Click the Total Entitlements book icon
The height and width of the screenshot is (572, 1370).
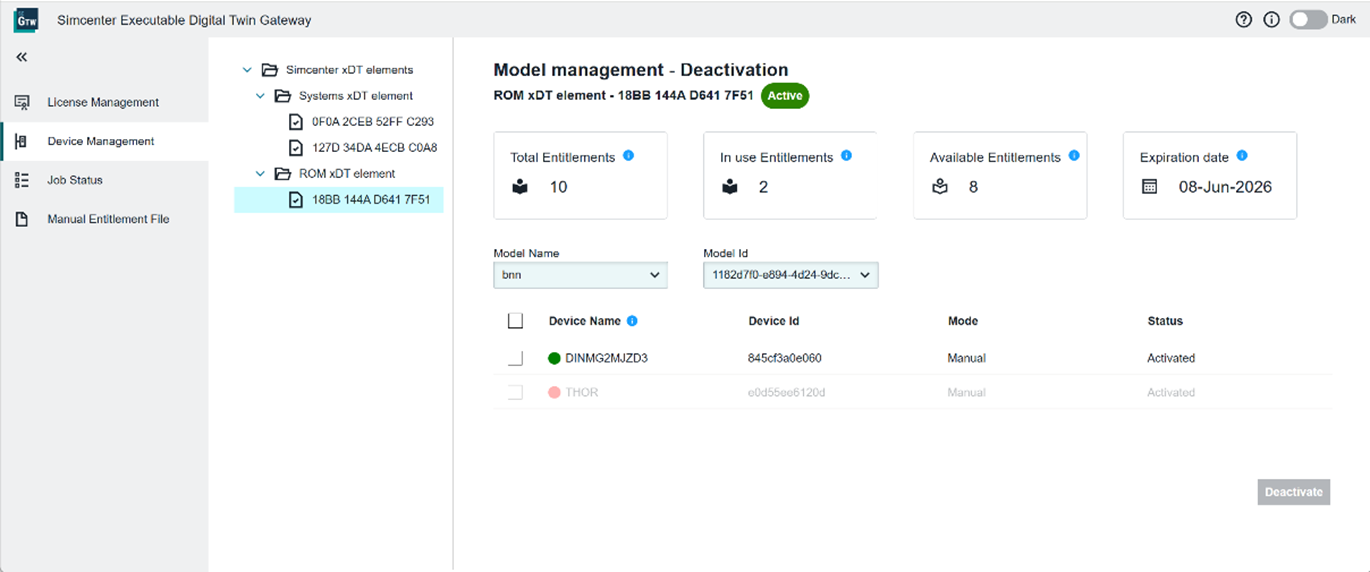click(x=519, y=187)
